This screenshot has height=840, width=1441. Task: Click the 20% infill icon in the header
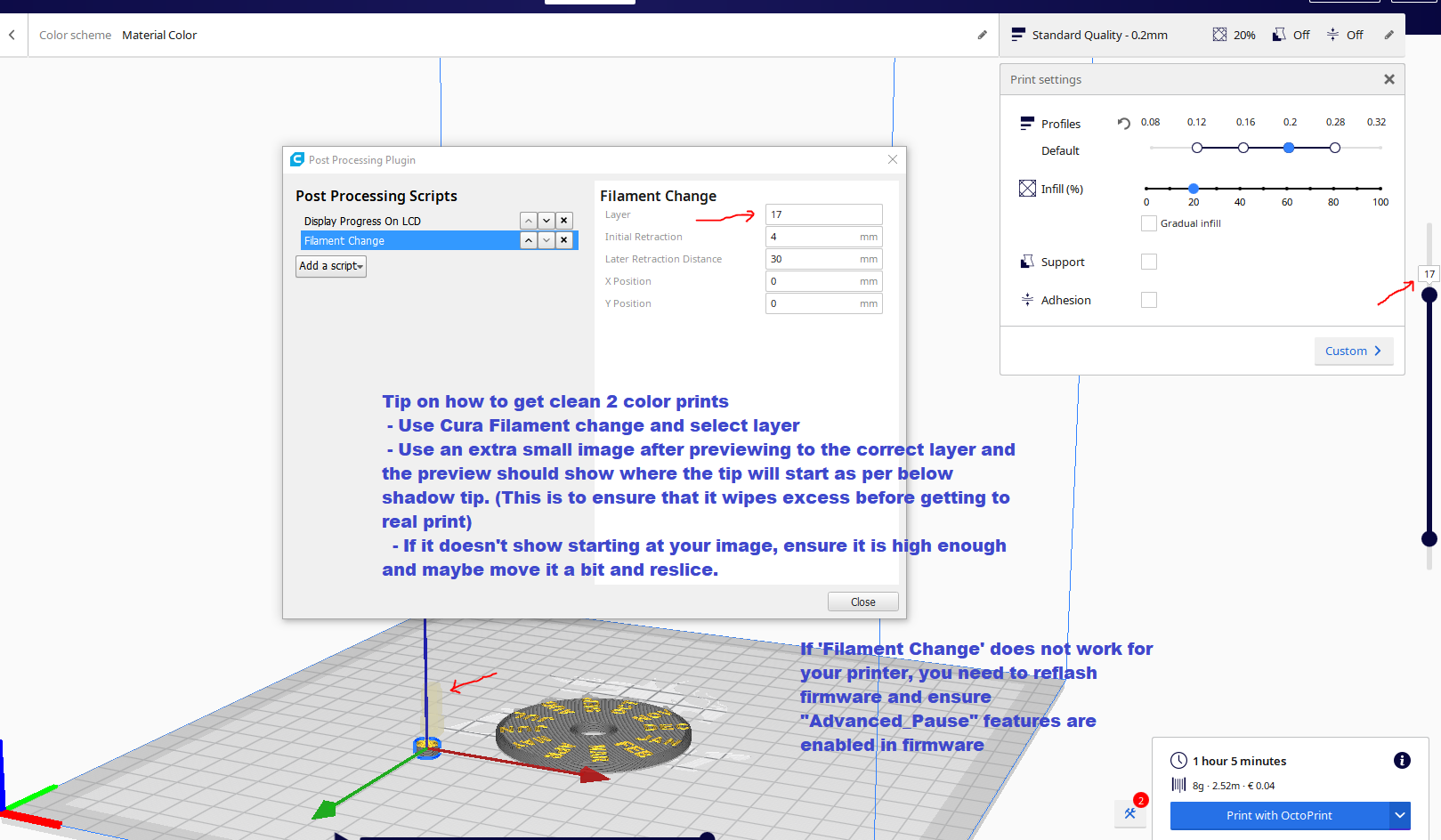1219,35
